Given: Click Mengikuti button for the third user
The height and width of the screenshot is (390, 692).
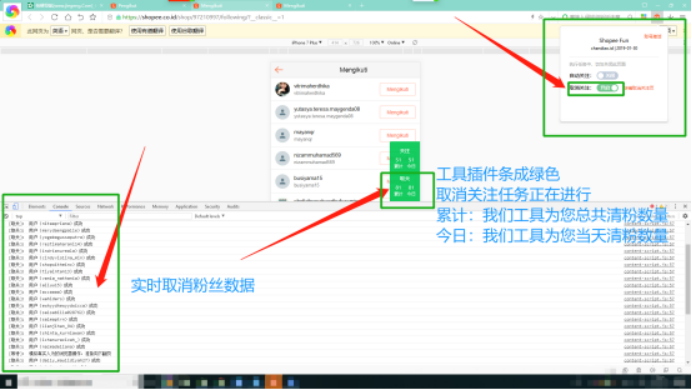Looking at the screenshot, I should tap(397, 135).
